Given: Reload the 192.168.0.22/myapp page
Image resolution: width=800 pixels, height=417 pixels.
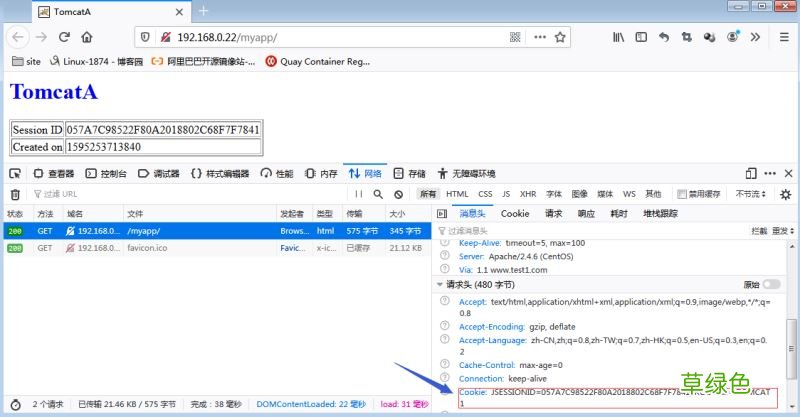Looking at the screenshot, I should [x=64, y=37].
